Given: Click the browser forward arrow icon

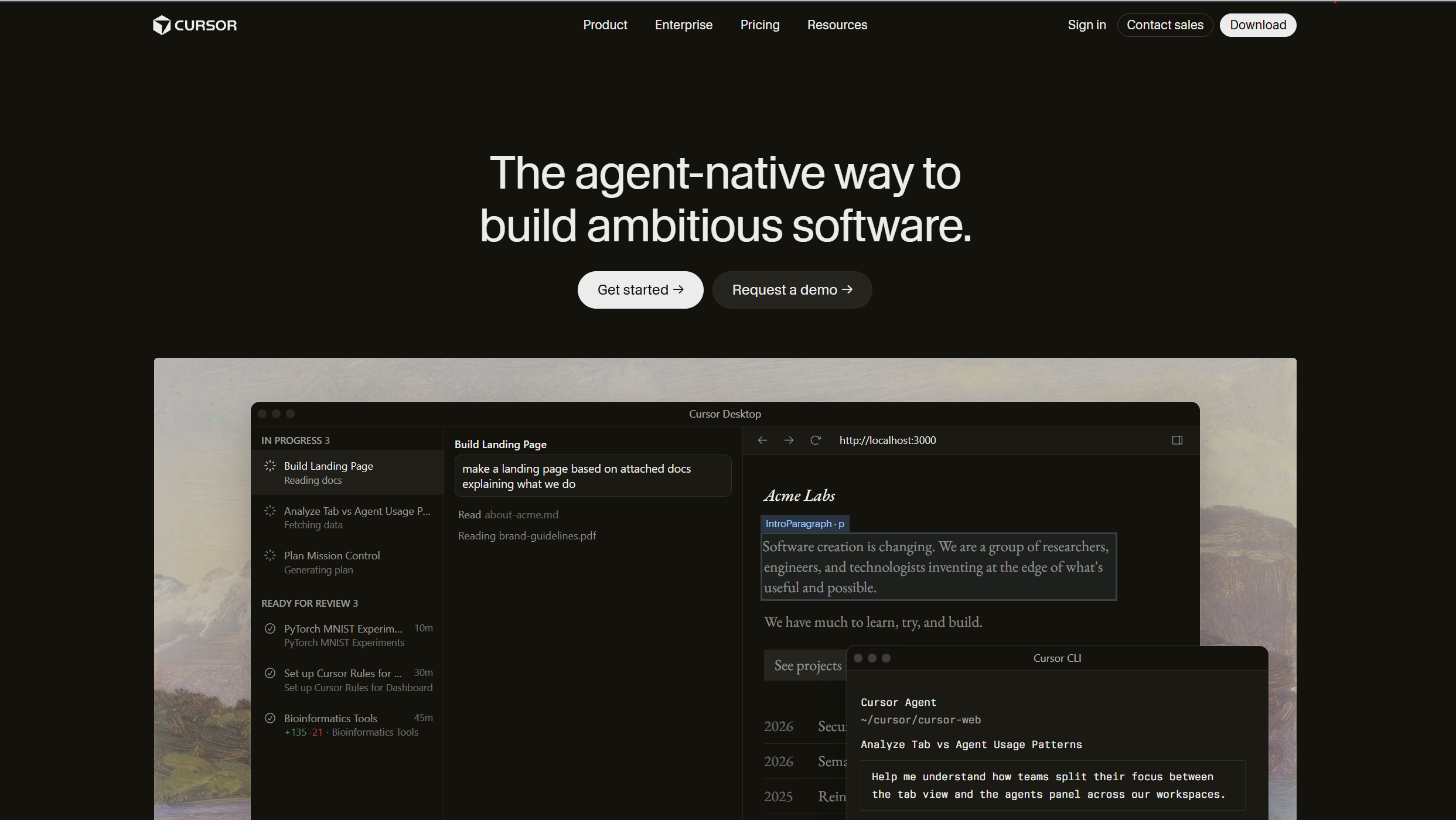Looking at the screenshot, I should pyautogui.click(x=789, y=440).
